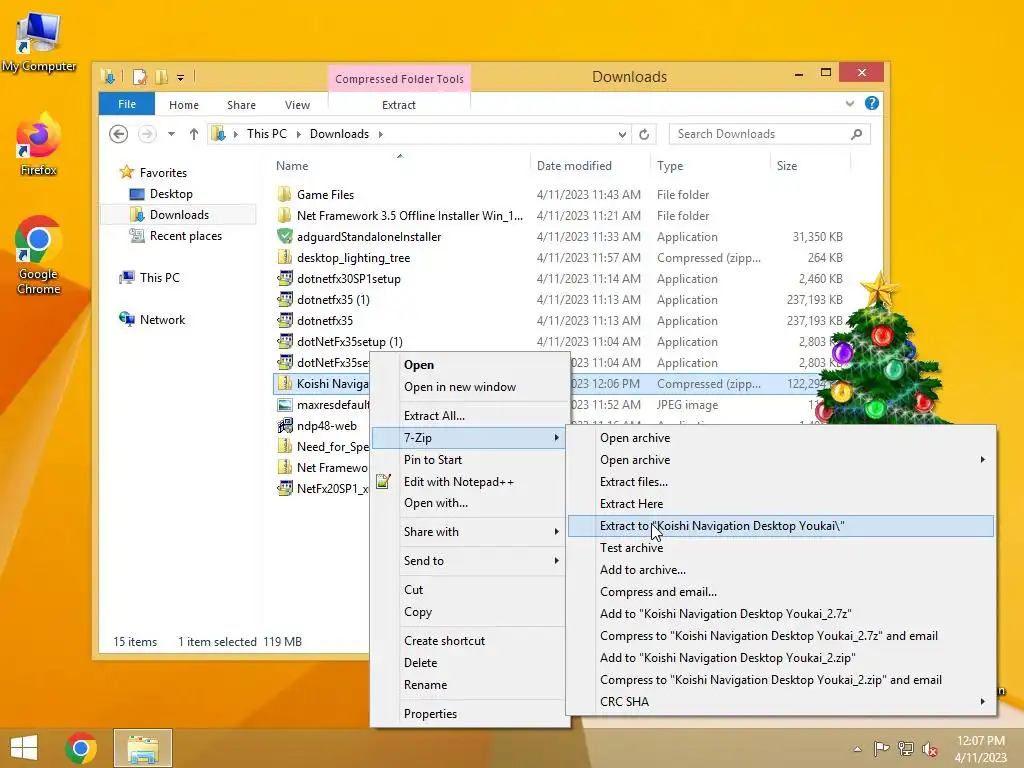
Task: Expand the ribbon chevron
Action: (x=850, y=104)
